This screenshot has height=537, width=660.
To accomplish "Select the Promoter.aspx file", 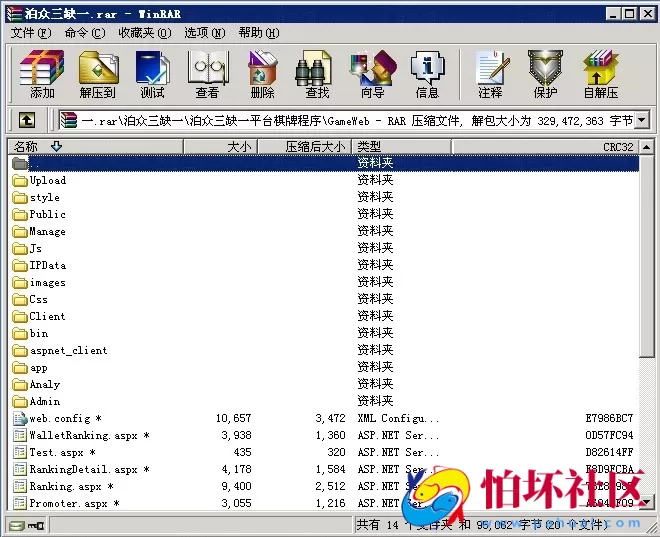I will 66,503.
